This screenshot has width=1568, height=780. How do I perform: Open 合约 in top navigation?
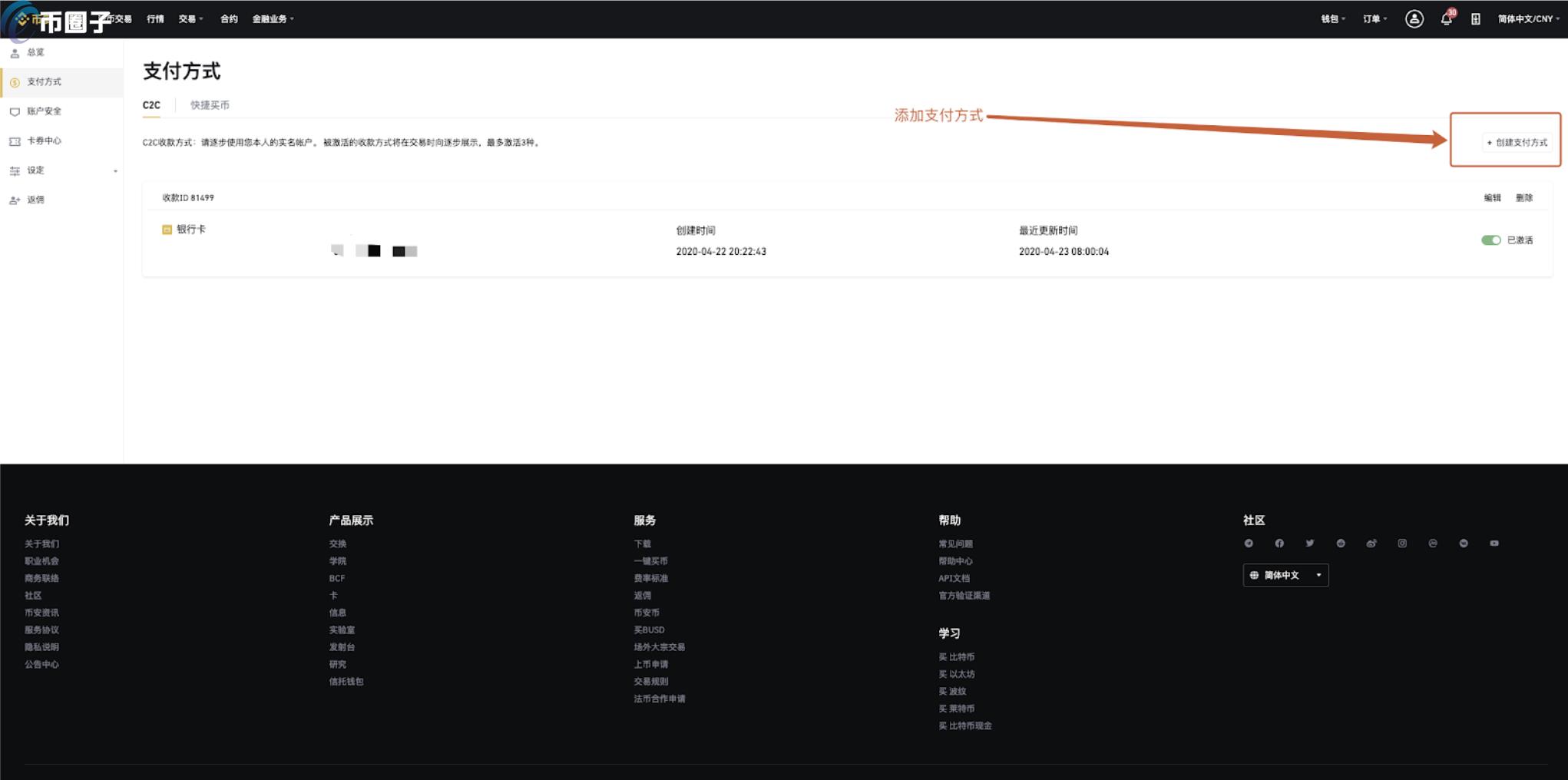click(229, 19)
